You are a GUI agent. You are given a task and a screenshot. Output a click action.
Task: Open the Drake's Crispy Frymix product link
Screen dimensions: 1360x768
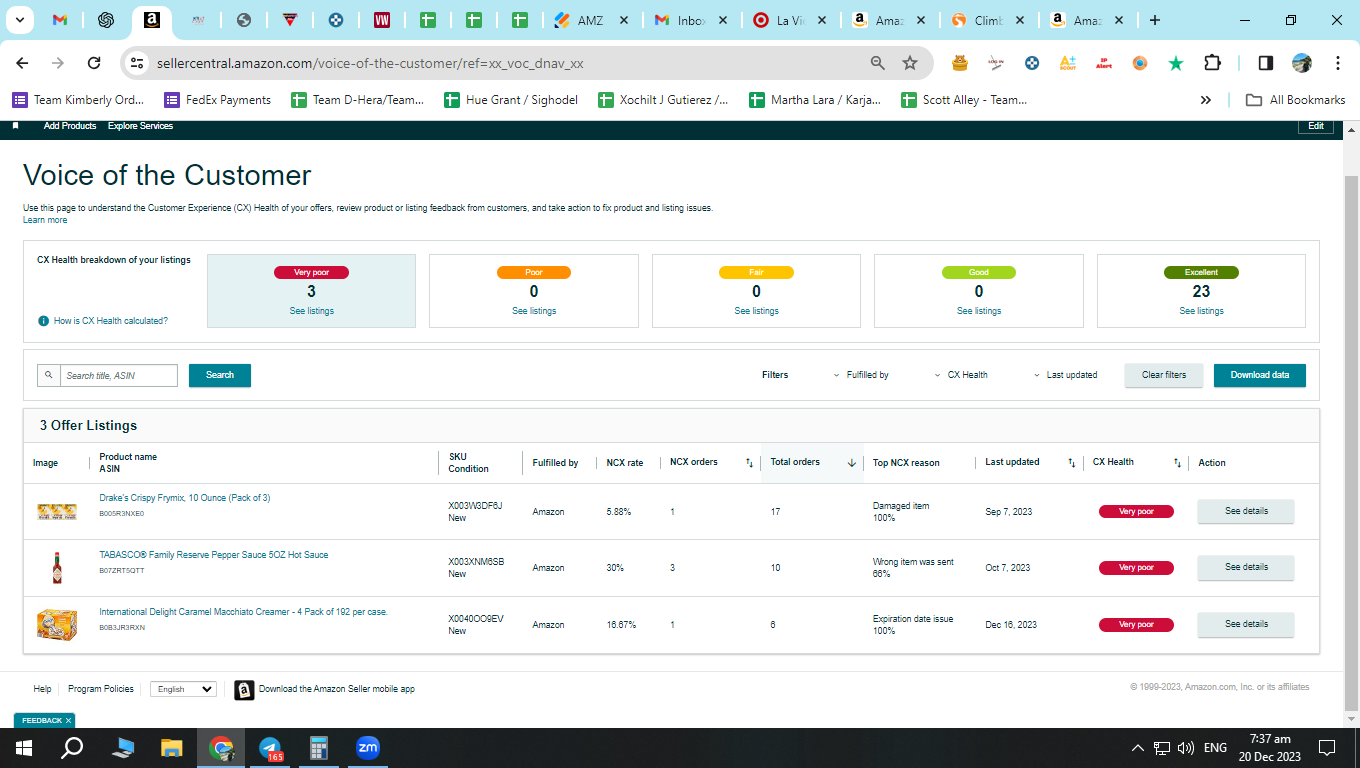pyautogui.click(x=185, y=498)
